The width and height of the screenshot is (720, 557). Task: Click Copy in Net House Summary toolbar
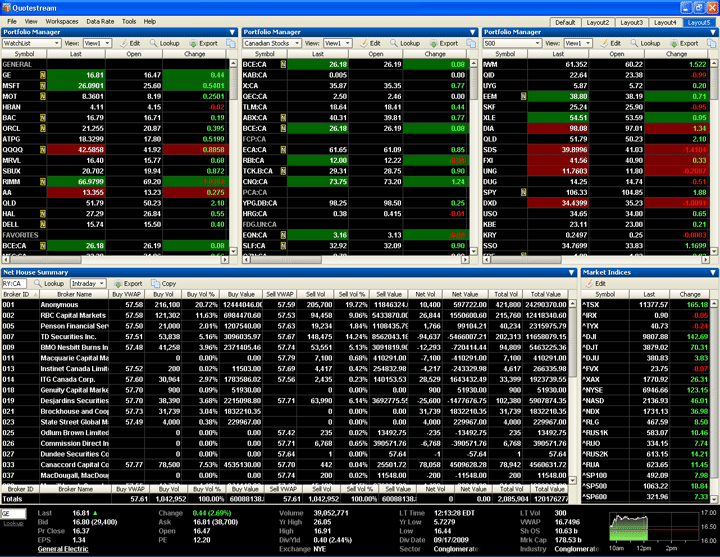pos(164,284)
